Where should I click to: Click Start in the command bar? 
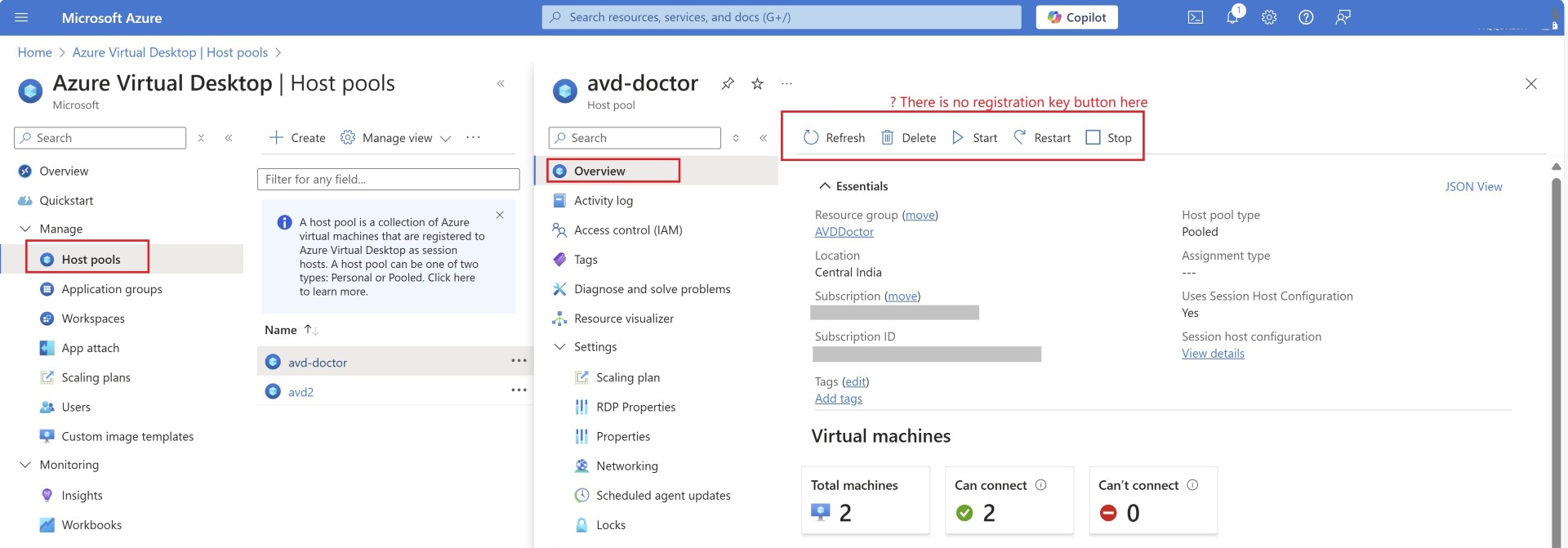click(974, 138)
